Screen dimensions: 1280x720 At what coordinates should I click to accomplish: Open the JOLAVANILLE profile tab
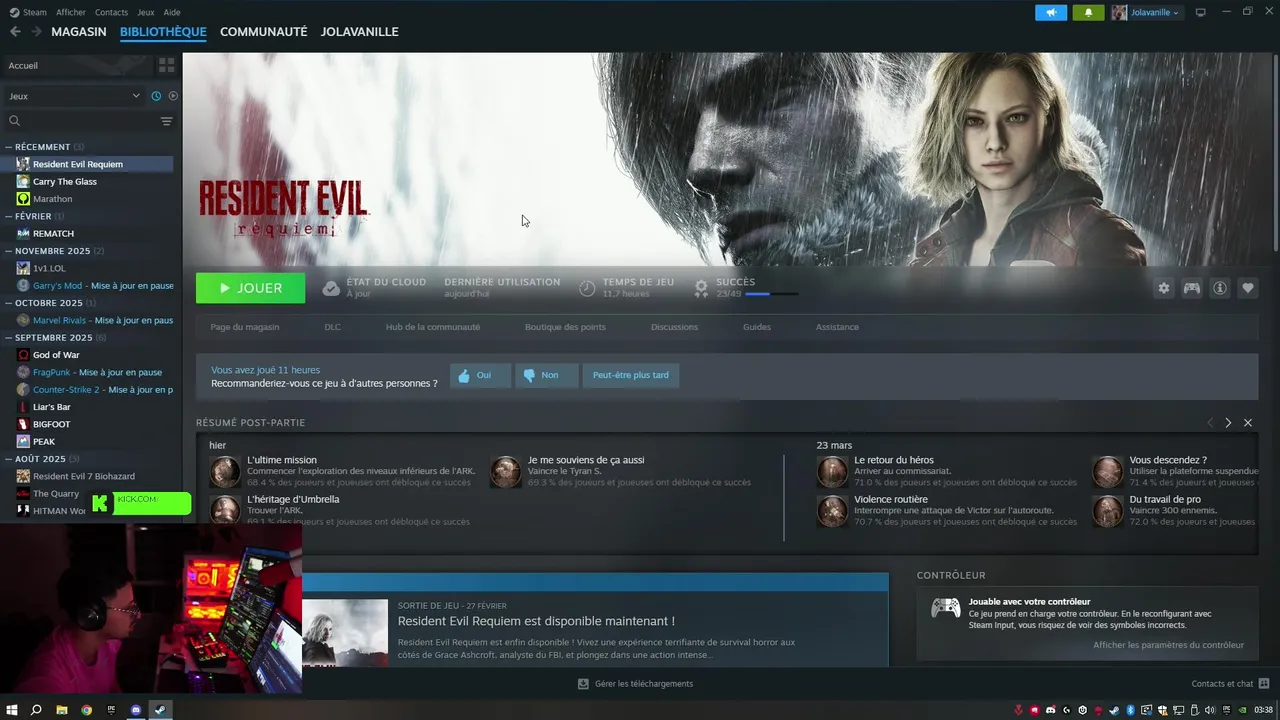click(360, 32)
